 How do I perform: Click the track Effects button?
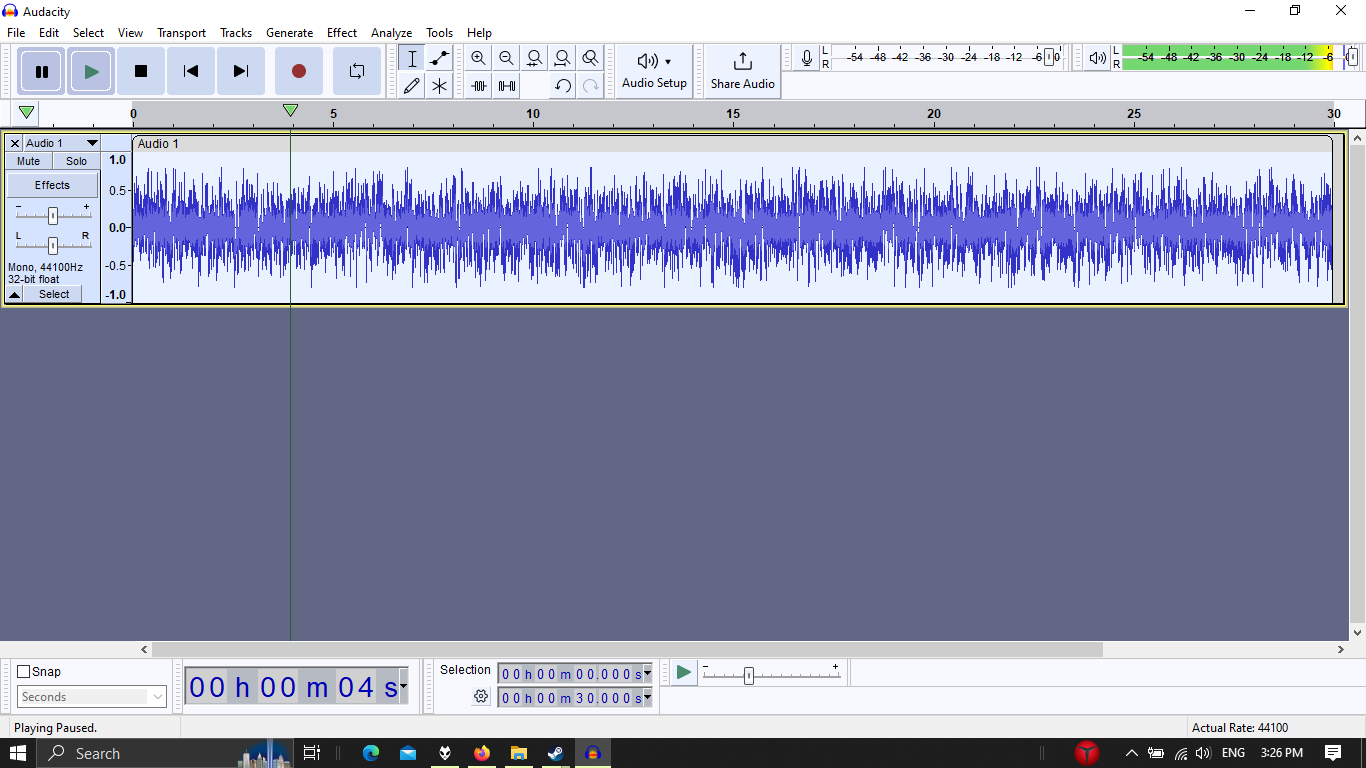[53, 185]
